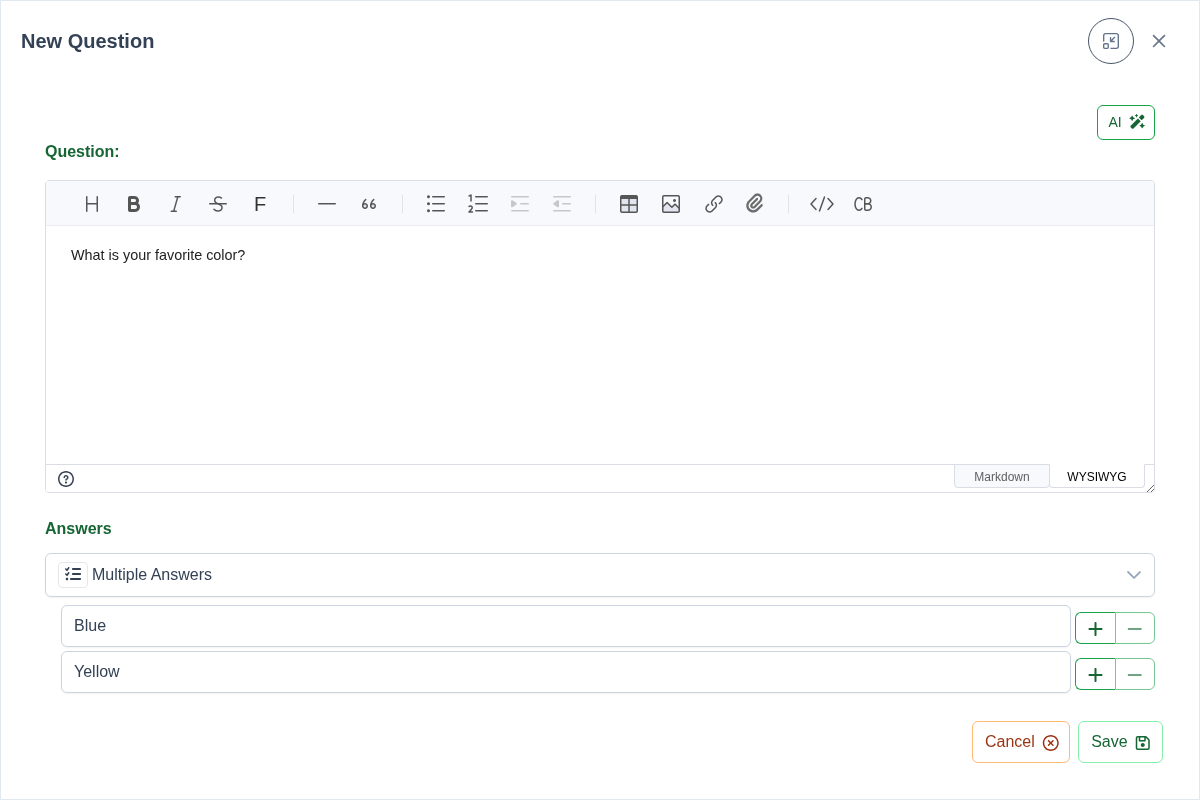Insert a code block (CB)
1200x800 pixels.
click(864, 204)
